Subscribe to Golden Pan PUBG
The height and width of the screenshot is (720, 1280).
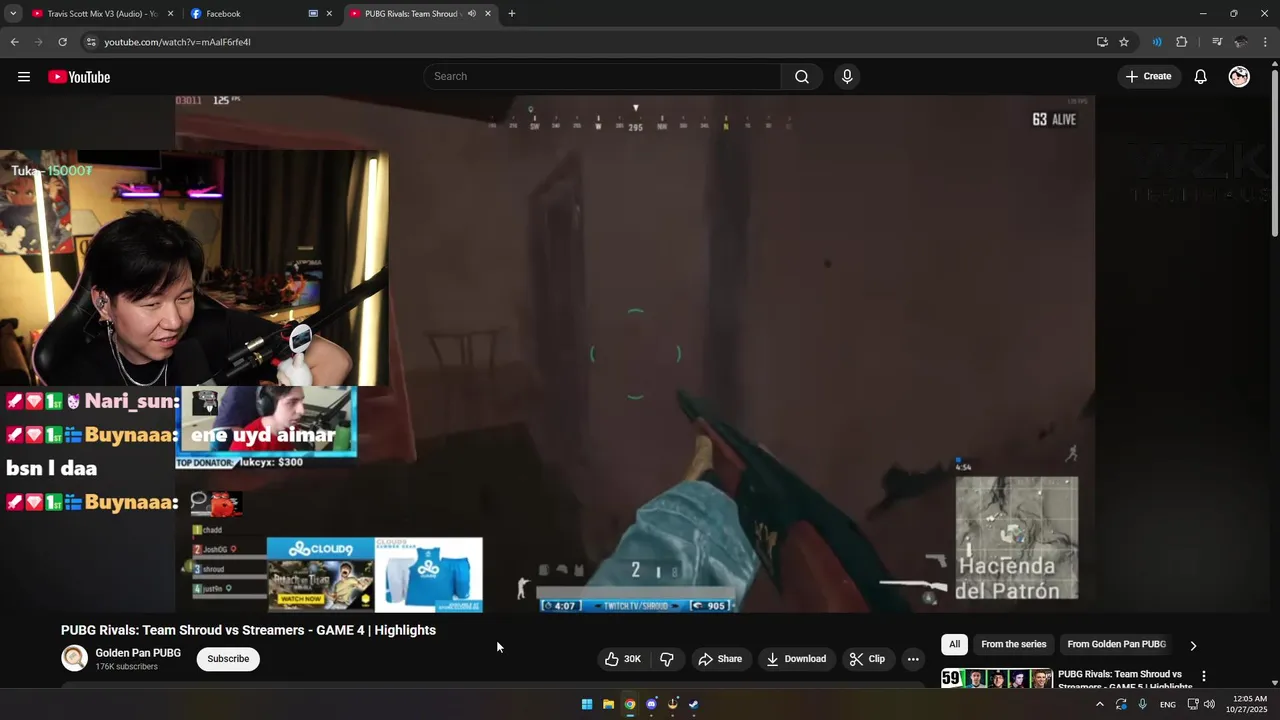(228, 659)
